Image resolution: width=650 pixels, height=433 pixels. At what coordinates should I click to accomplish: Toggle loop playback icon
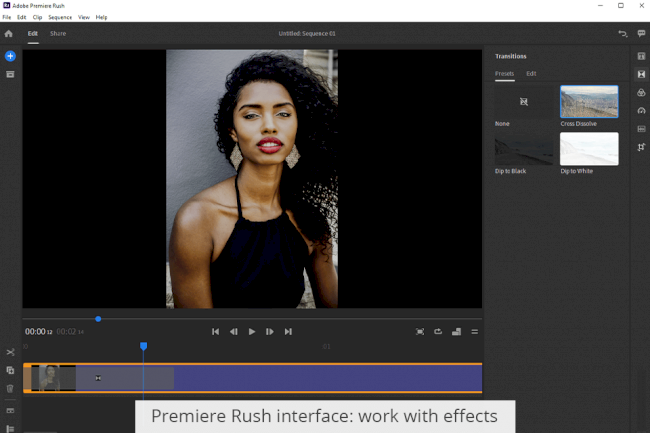click(x=438, y=331)
